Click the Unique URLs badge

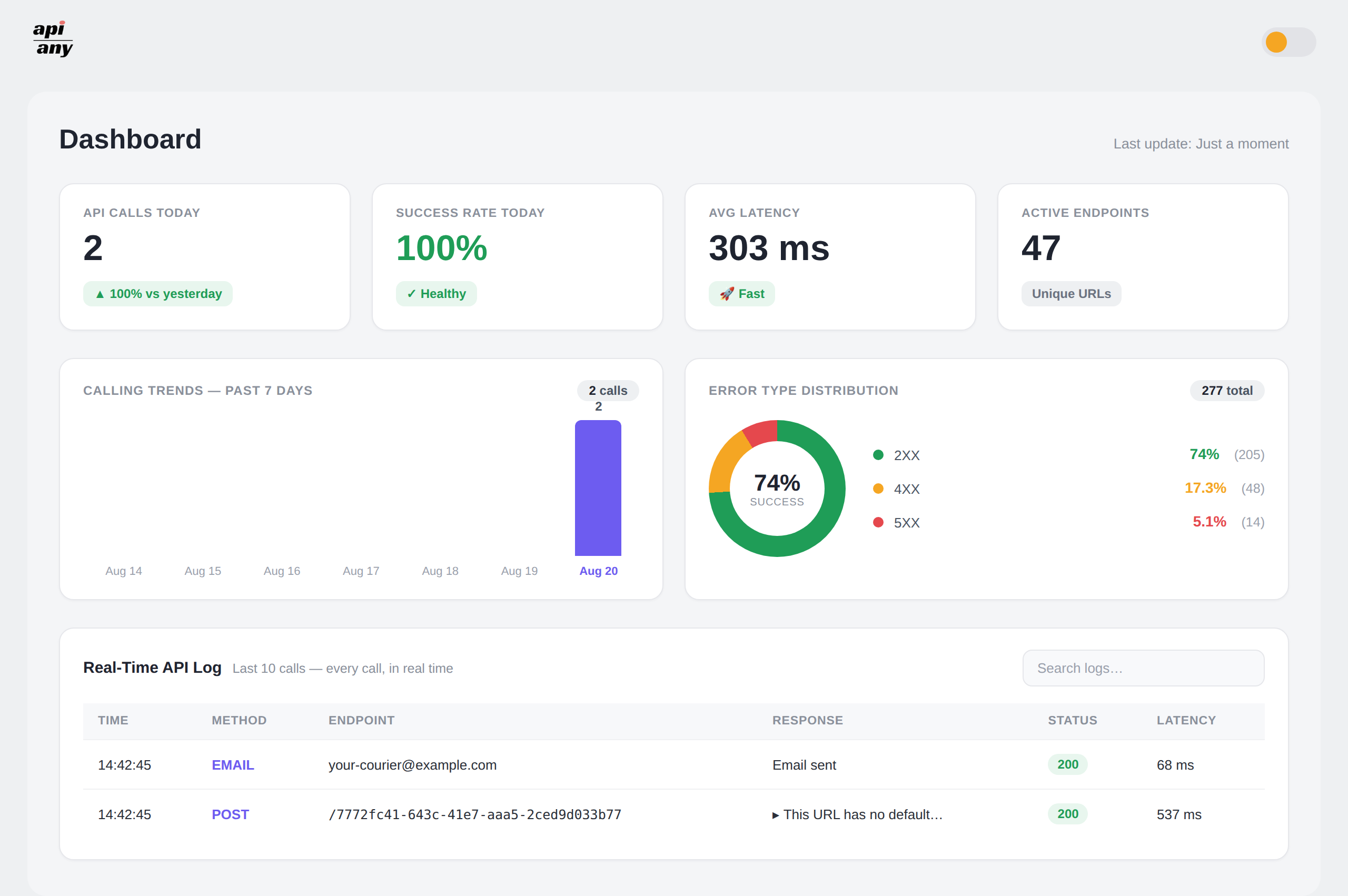(x=1071, y=294)
